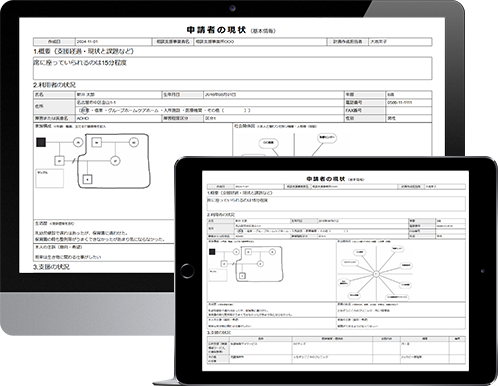Select the black square in tablet genogram
The height and width of the screenshot is (386, 498).
[x=212, y=252]
